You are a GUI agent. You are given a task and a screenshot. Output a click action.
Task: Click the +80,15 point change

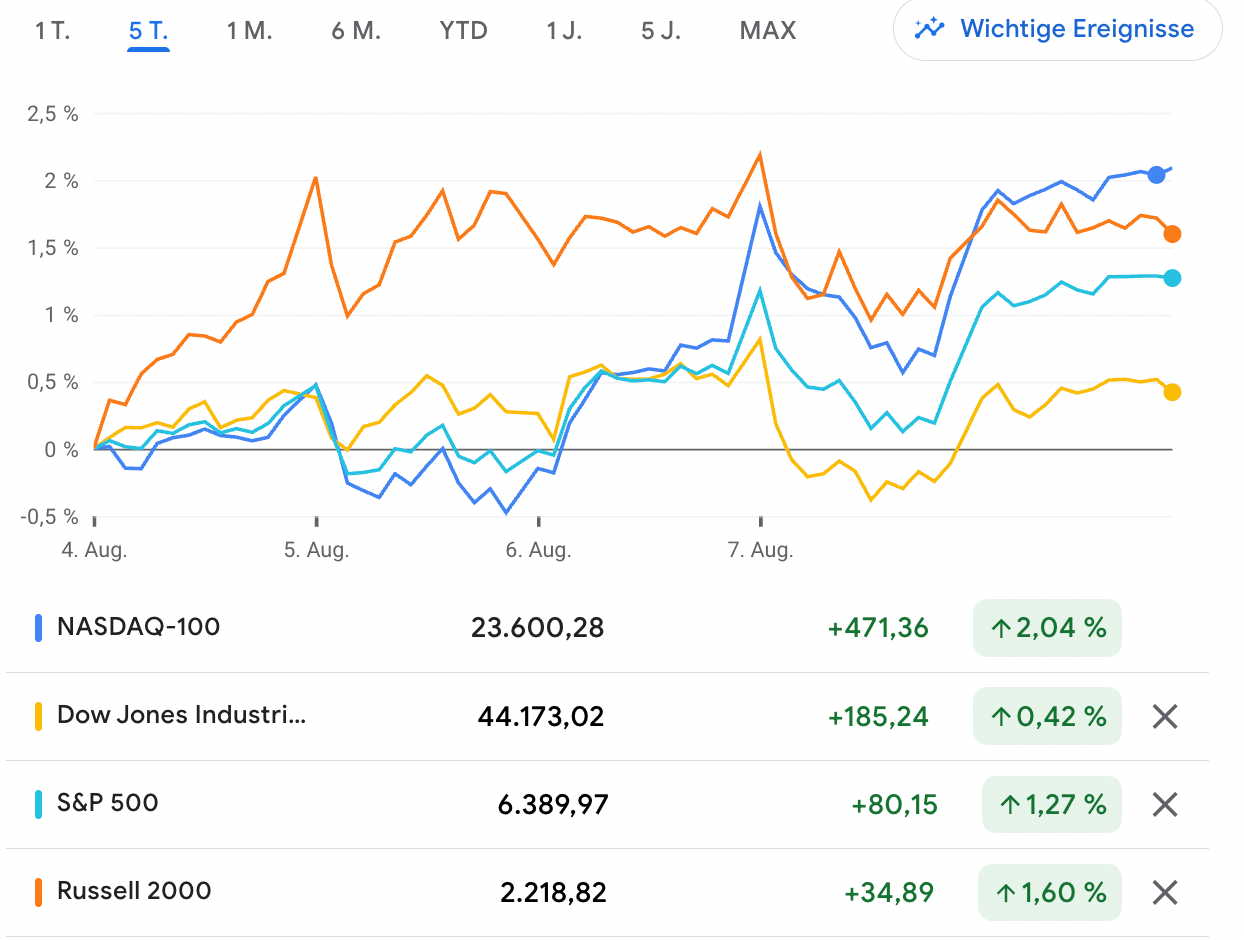(x=894, y=804)
